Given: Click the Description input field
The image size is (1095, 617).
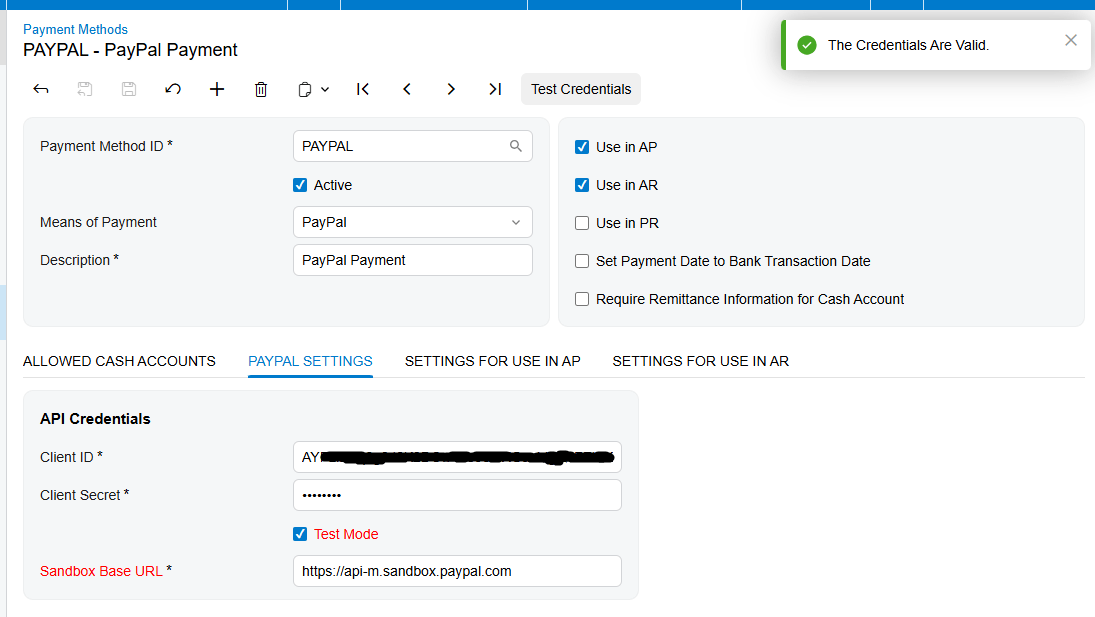Looking at the screenshot, I should click(413, 260).
